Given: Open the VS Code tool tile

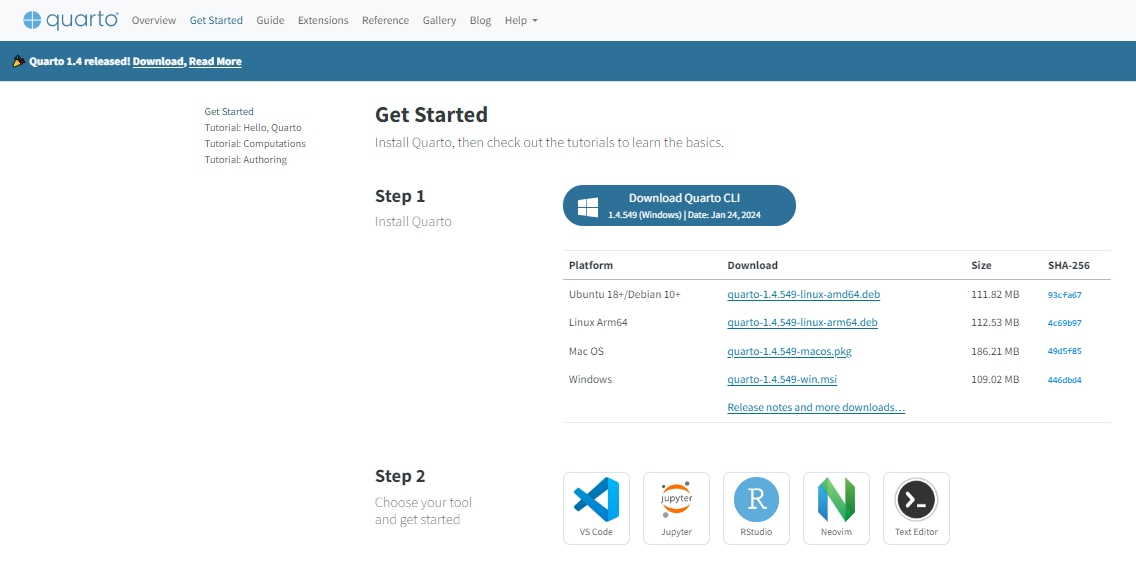Looking at the screenshot, I should 596,508.
